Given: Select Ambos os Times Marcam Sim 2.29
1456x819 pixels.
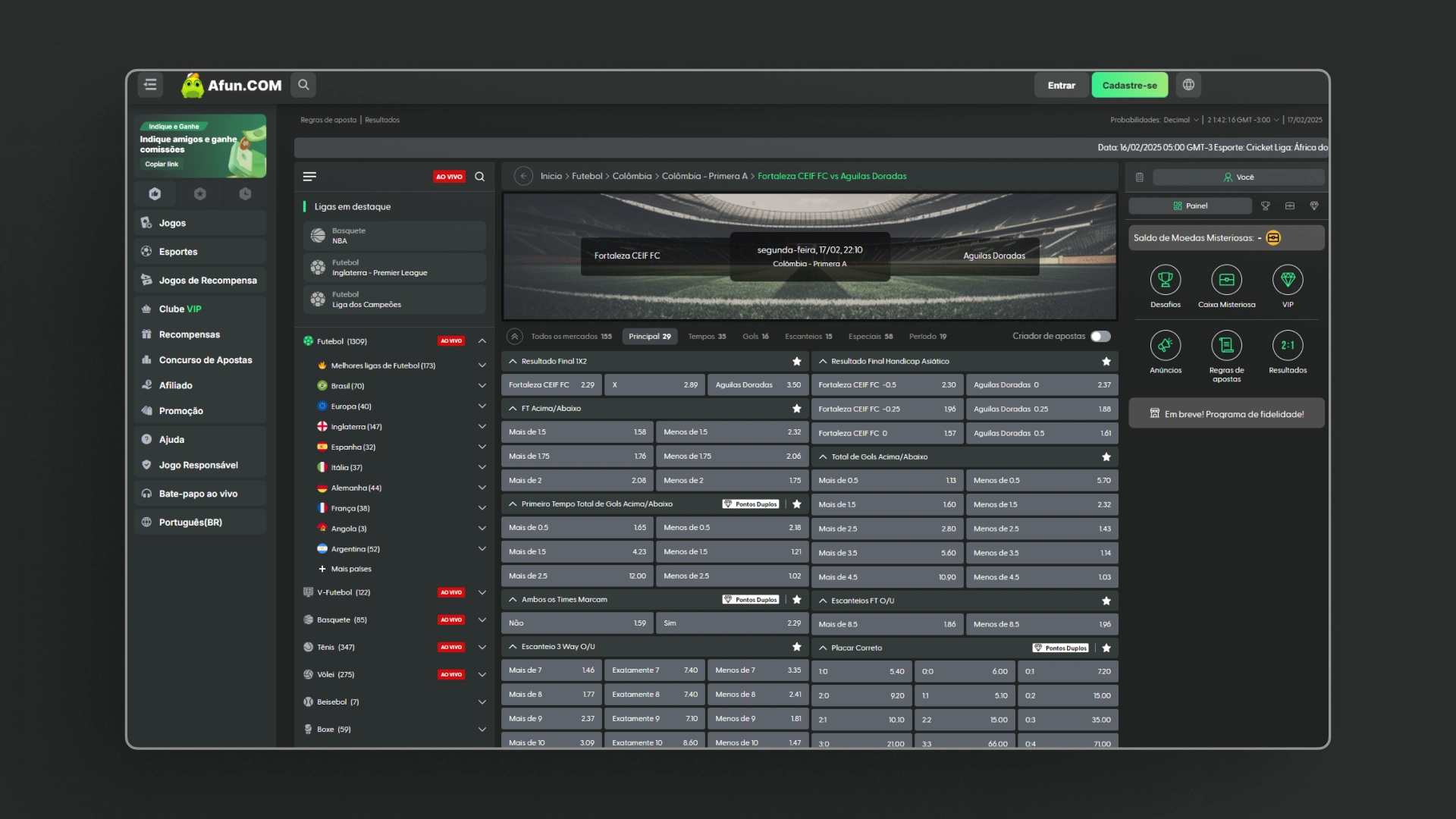Looking at the screenshot, I should 732,623.
